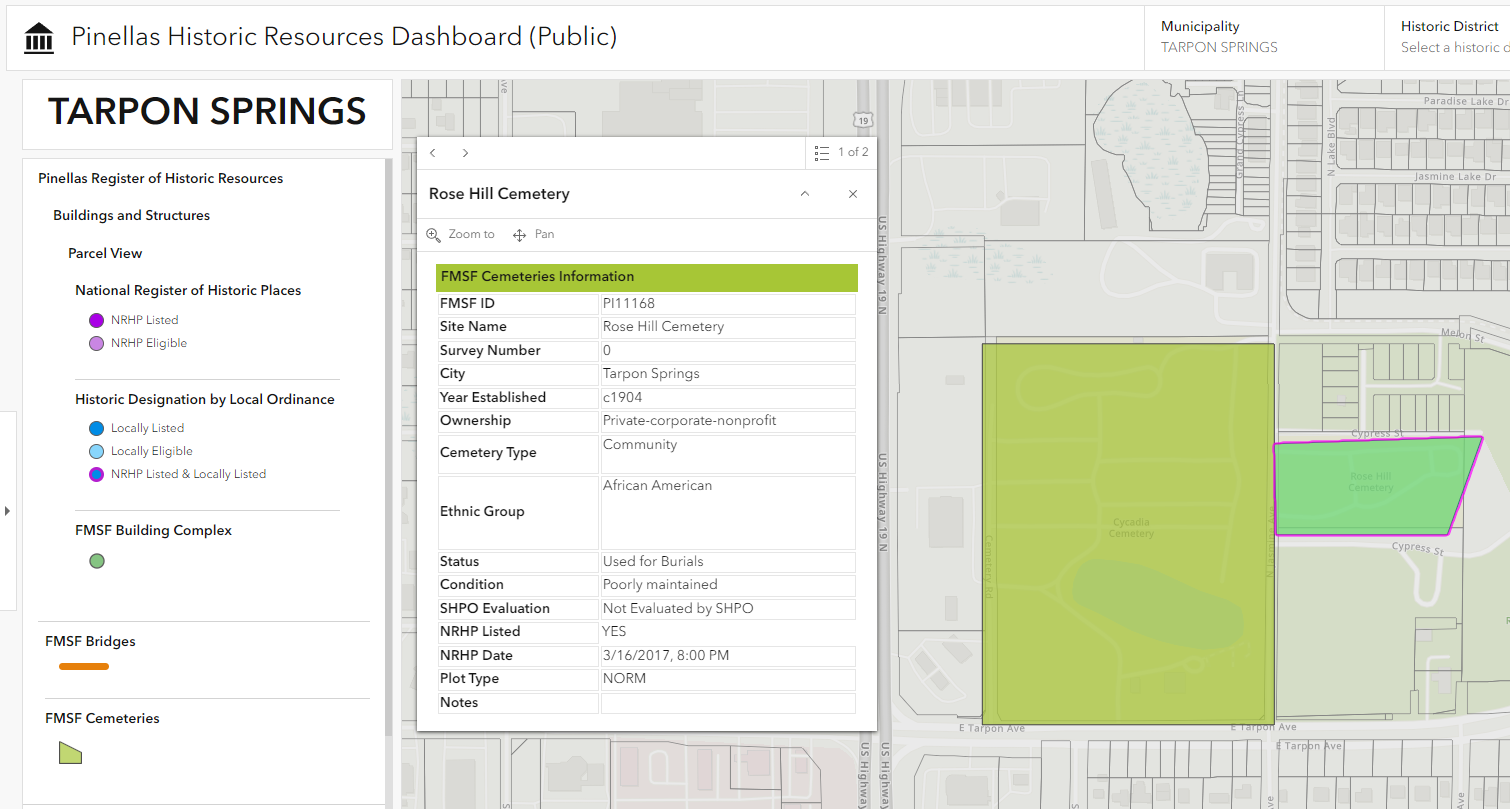The image size is (1510, 809).
Task: Click the FMSF Cemeteries polygon legend symbol
Action: pyautogui.click(x=70, y=753)
